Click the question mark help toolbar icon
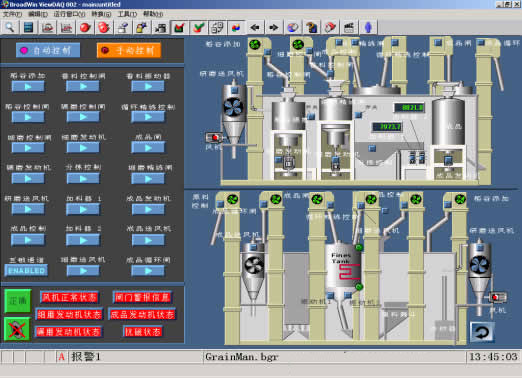Image resolution: width=522 pixels, height=378 pixels. (x=312, y=27)
